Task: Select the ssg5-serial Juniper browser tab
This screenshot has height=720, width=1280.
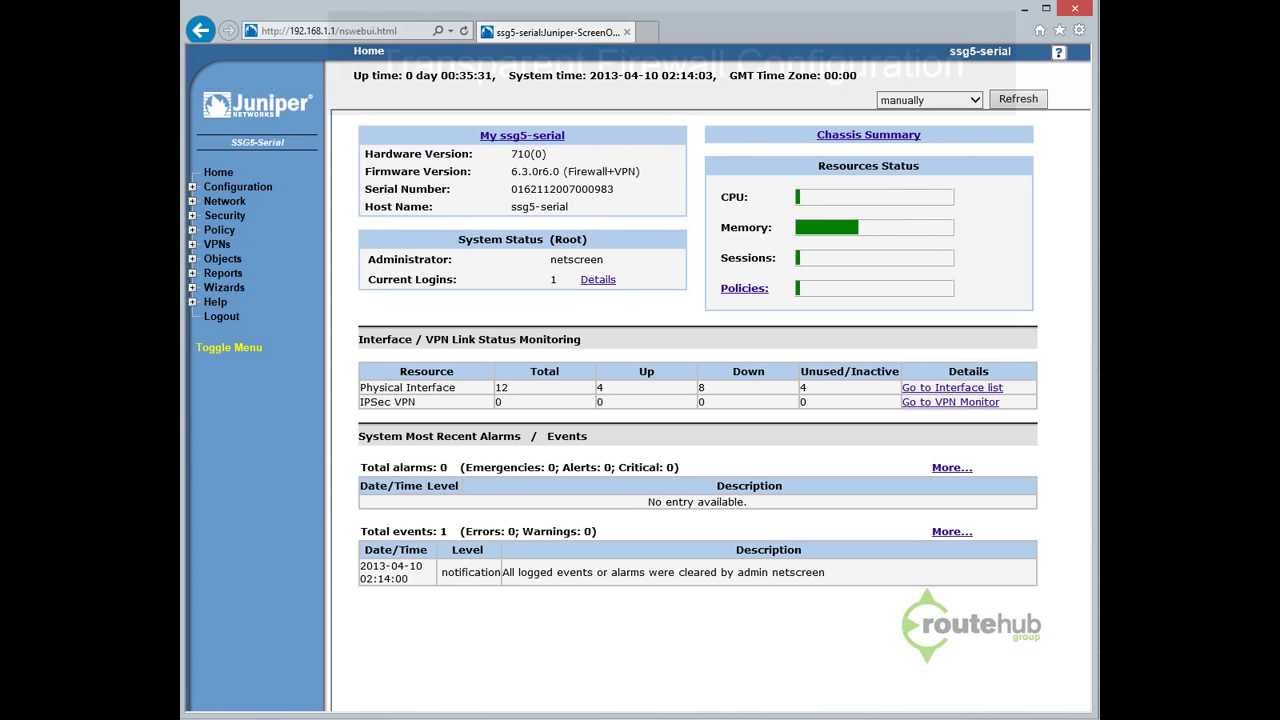Action: click(556, 32)
